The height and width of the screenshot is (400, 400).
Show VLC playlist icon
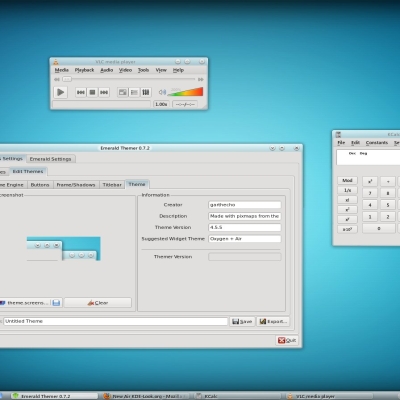134,92
